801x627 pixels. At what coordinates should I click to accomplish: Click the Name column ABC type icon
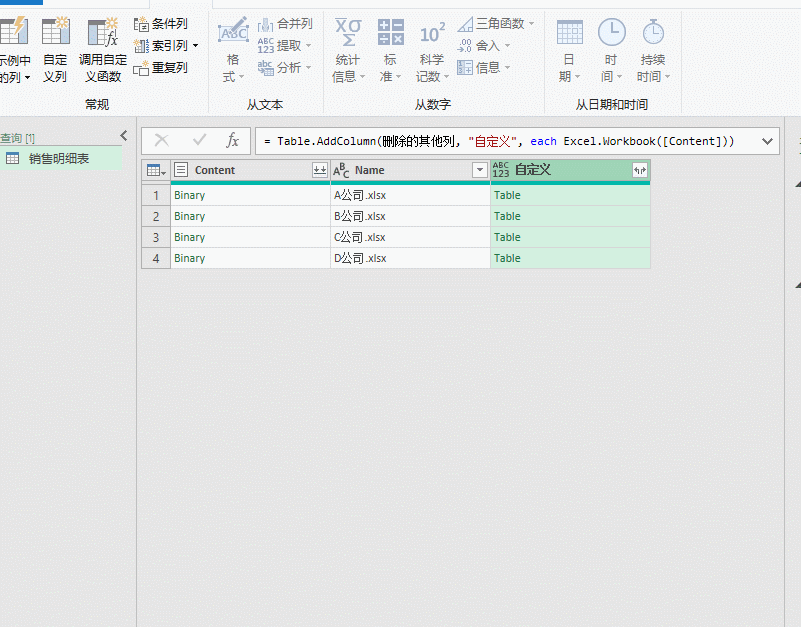[x=341, y=170]
